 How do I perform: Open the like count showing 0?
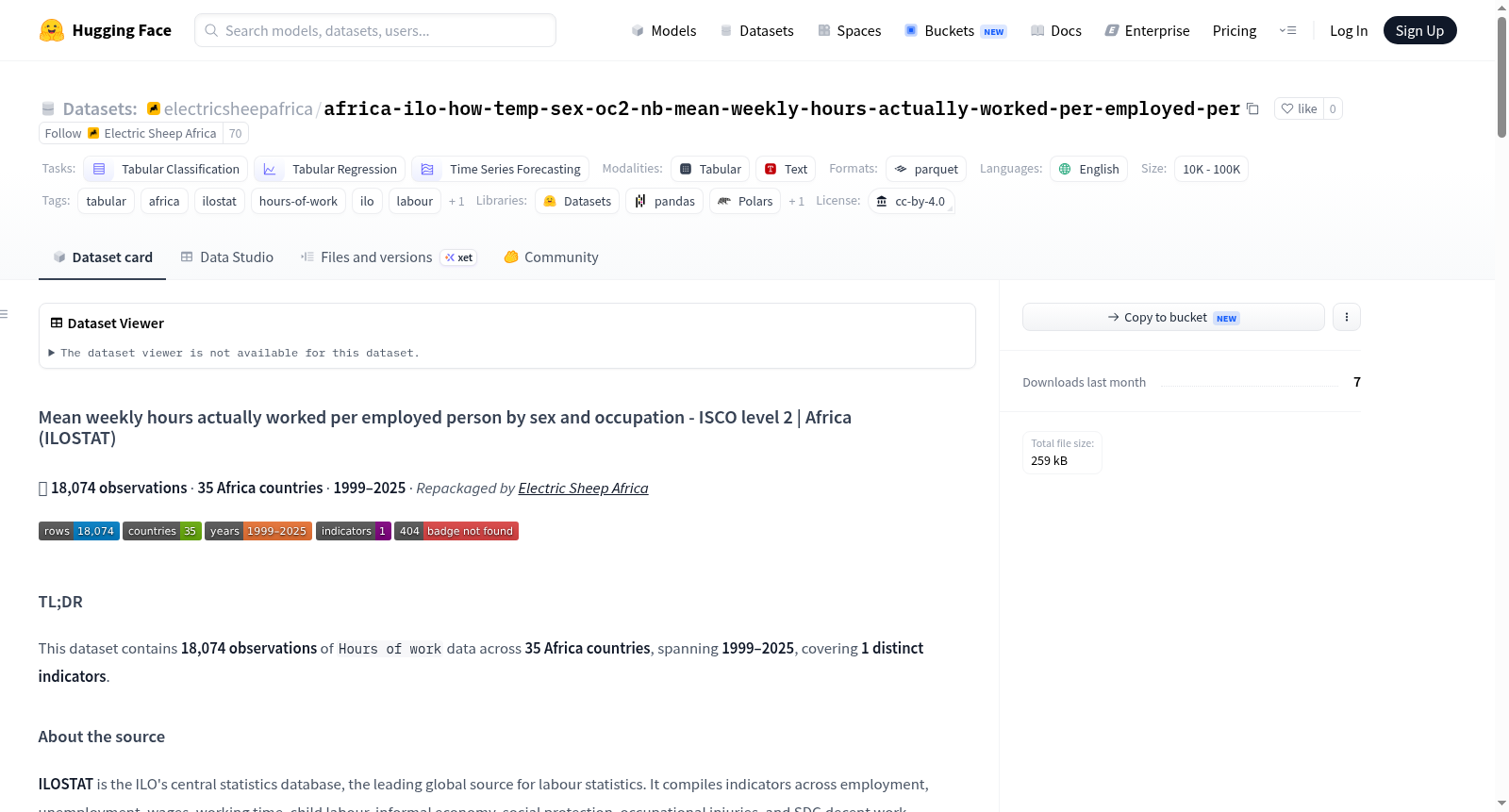tap(1333, 108)
